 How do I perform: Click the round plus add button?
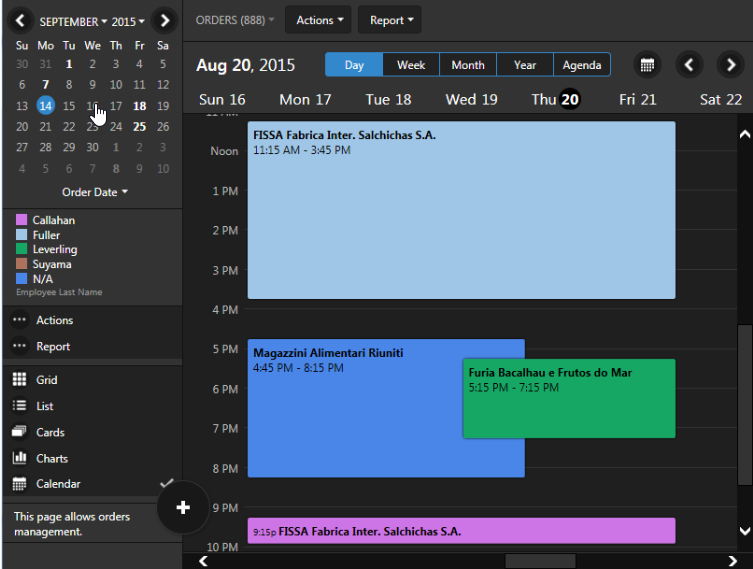[x=183, y=508]
